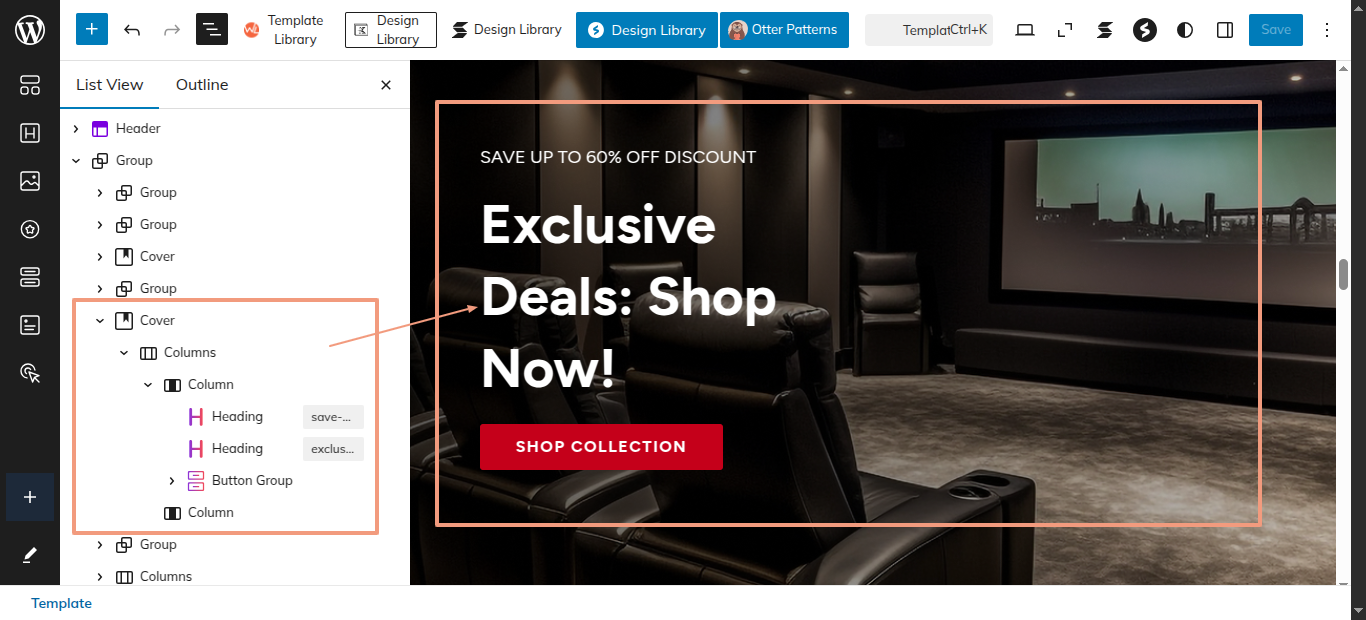Click the Template breadcrumb link

[x=61, y=603]
